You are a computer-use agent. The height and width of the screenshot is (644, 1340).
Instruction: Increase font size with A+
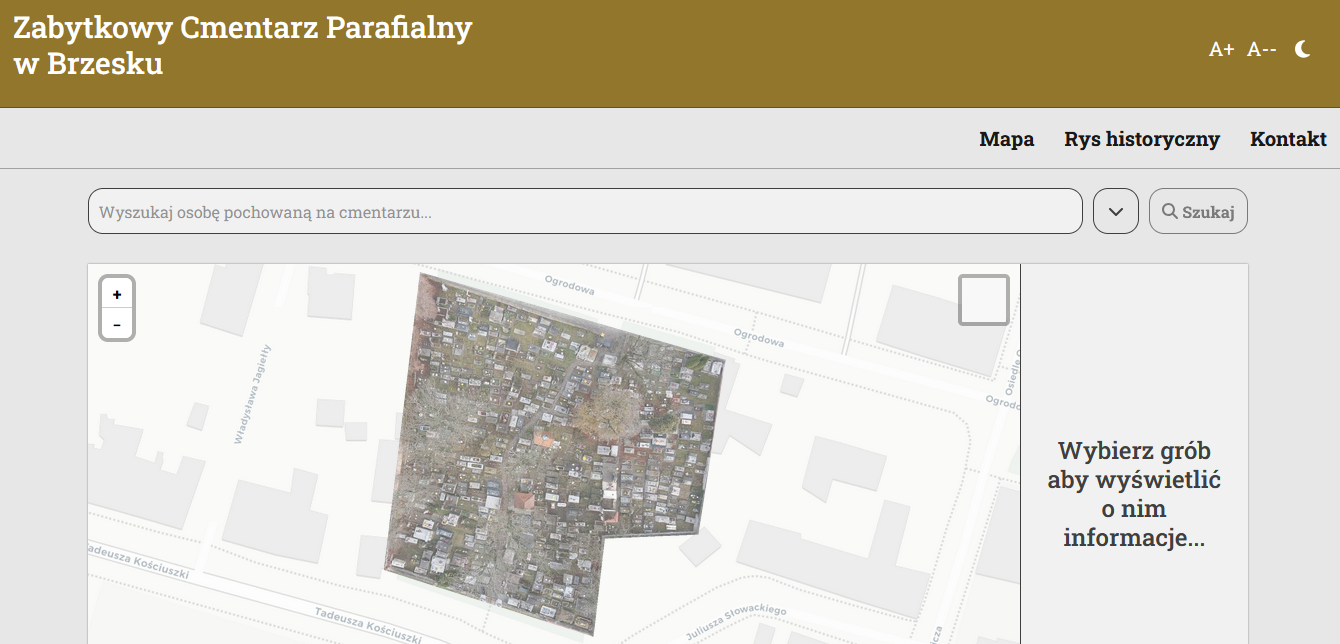point(1221,50)
